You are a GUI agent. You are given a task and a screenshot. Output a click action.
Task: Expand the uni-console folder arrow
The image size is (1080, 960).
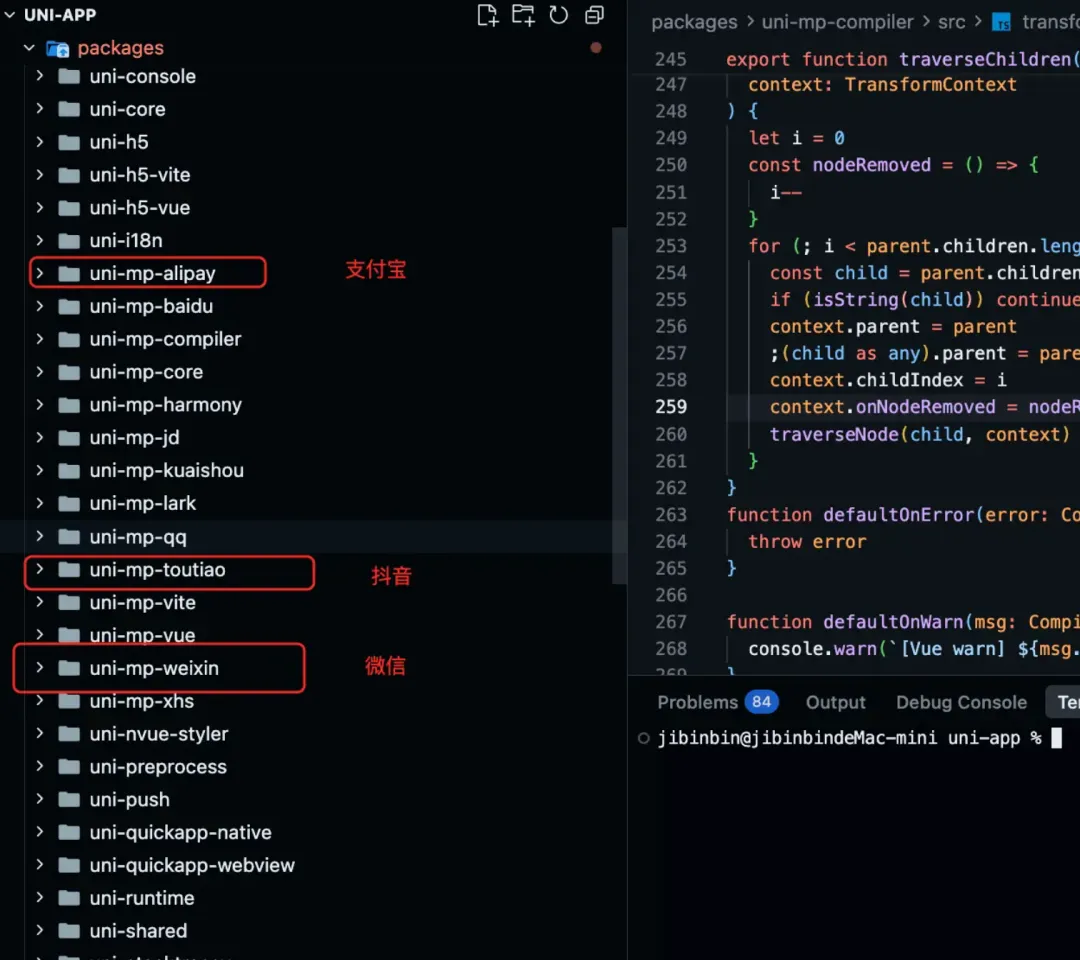tap(40, 76)
